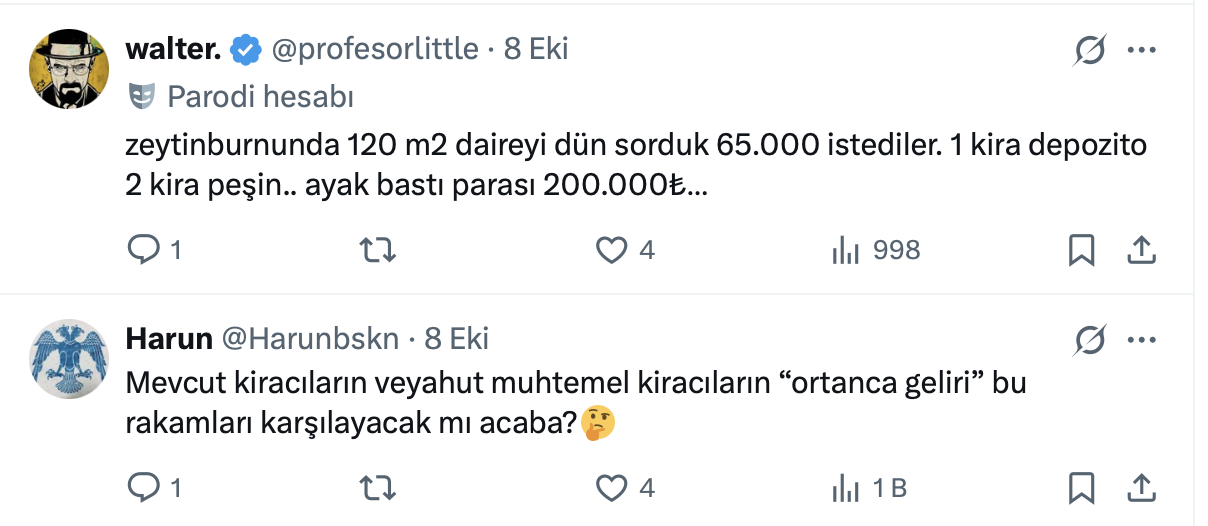Open the @profesorlittle handle link
The image size is (1208, 526).
coord(375,49)
